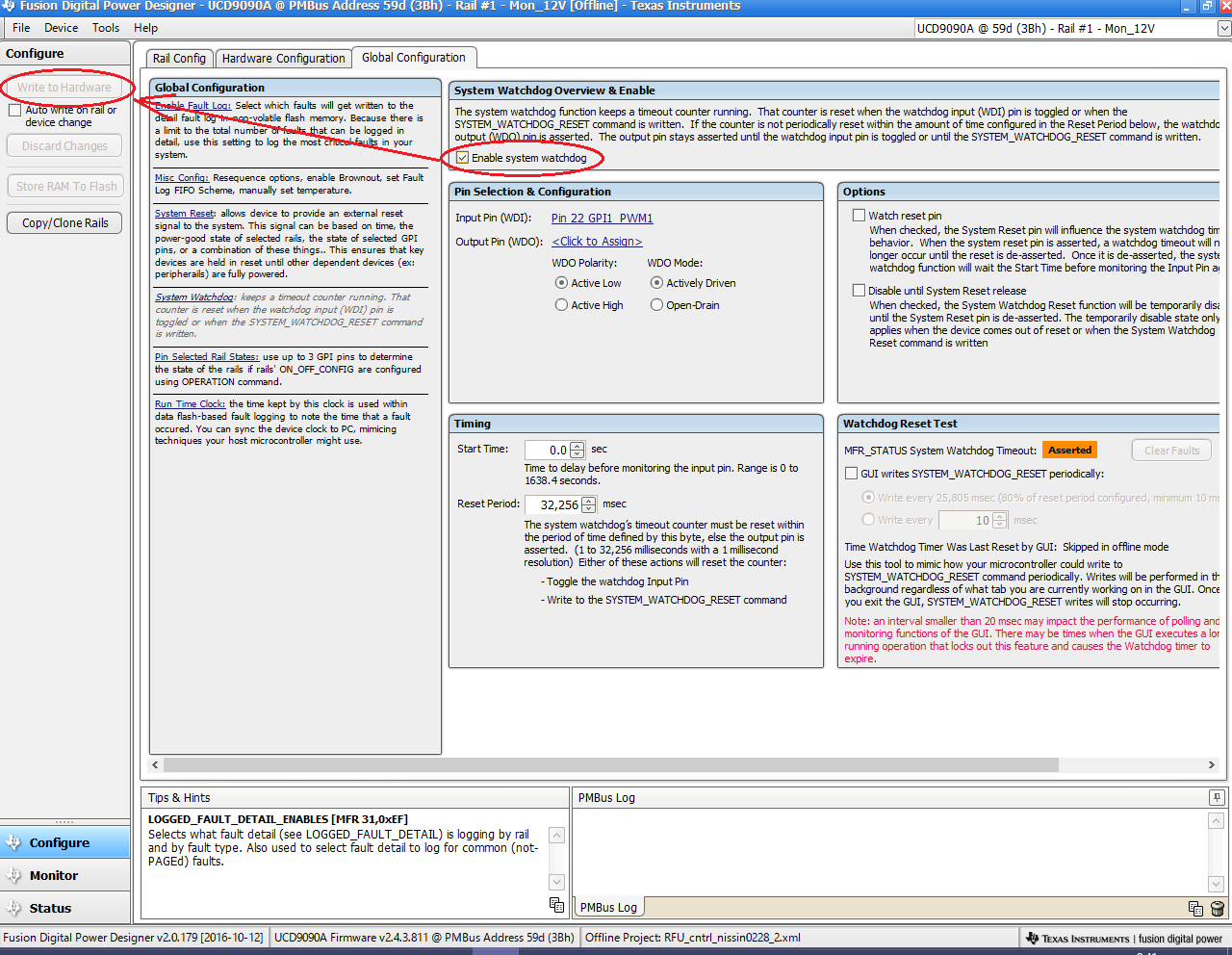The height and width of the screenshot is (955, 1232).
Task: Open the Monitor section in the bottom navigation
Action: tap(64, 875)
